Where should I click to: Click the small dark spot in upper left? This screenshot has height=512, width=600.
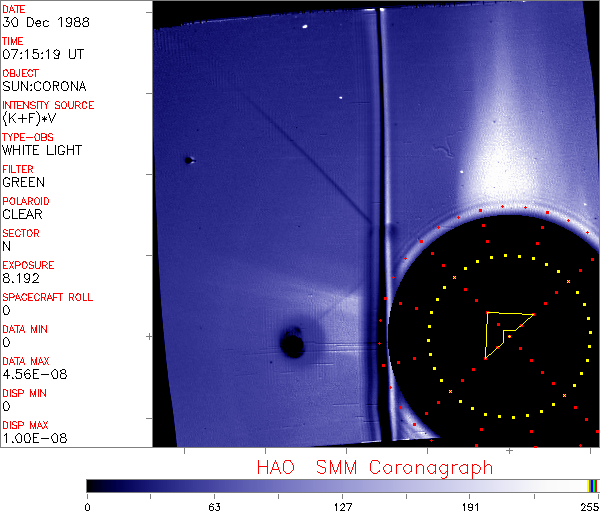click(x=188, y=160)
